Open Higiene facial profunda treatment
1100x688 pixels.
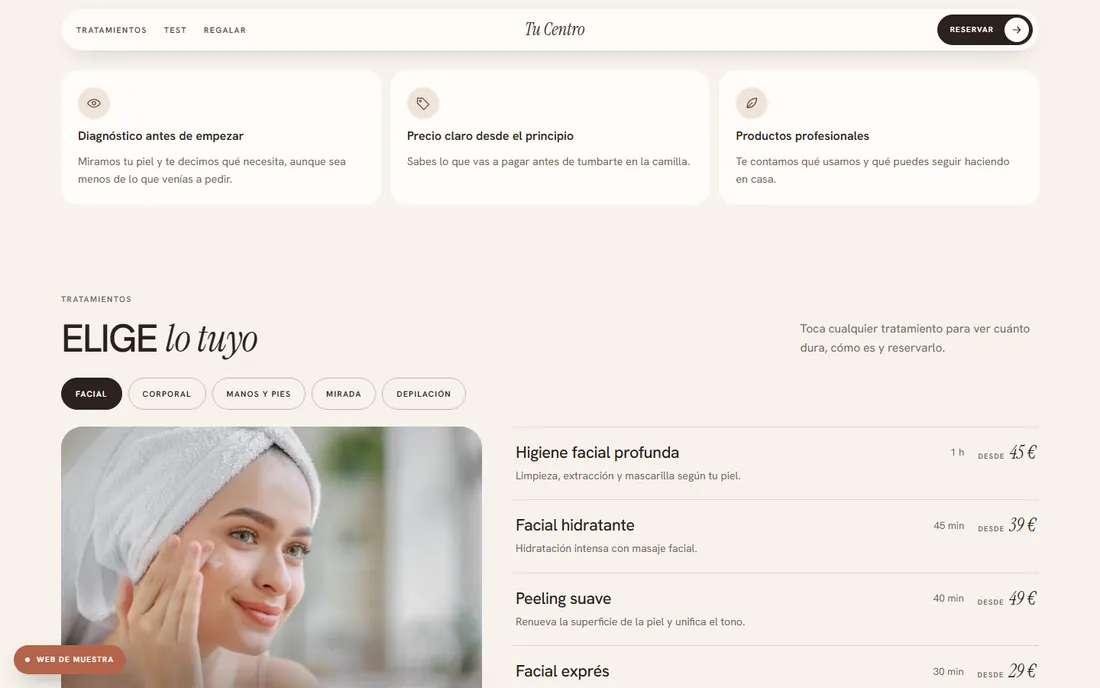pos(775,463)
